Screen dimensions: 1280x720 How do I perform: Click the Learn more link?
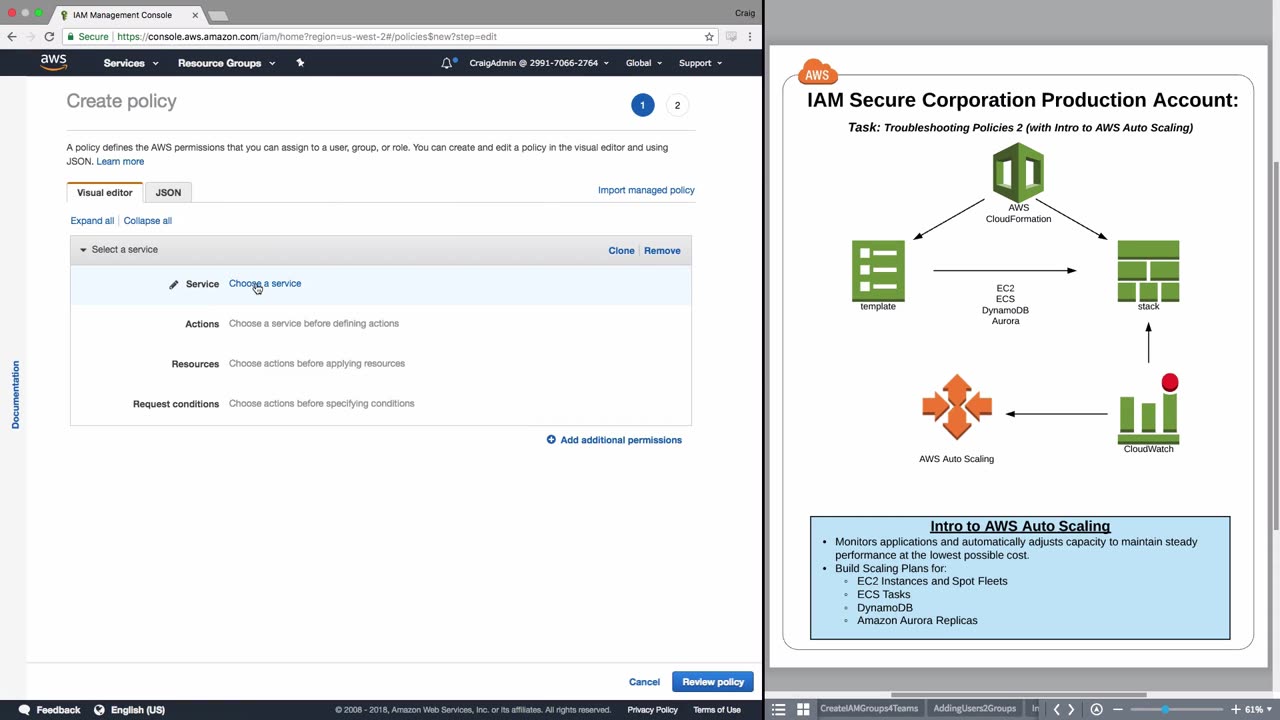tap(120, 161)
